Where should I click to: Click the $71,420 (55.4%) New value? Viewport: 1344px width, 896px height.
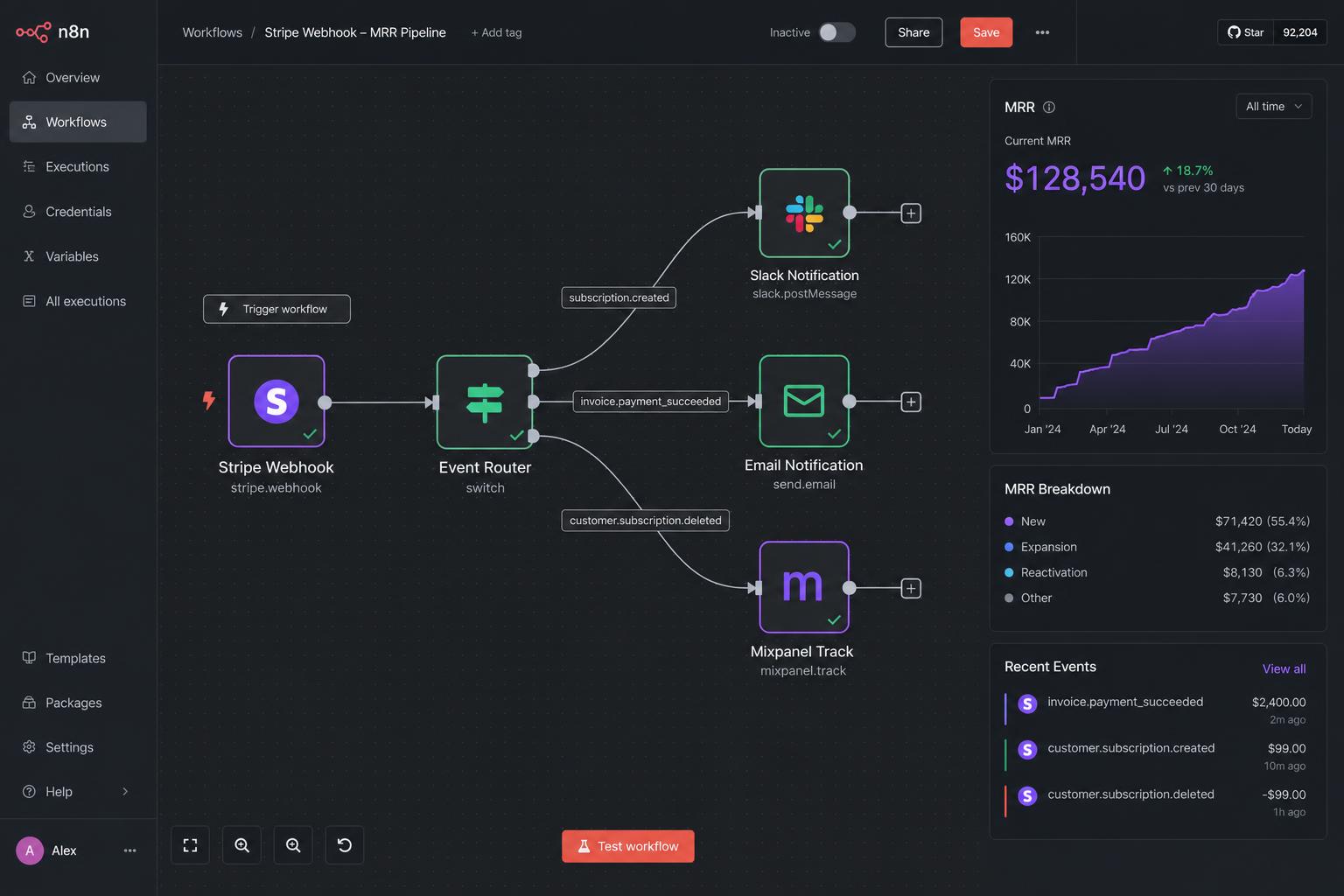click(x=1262, y=521)
